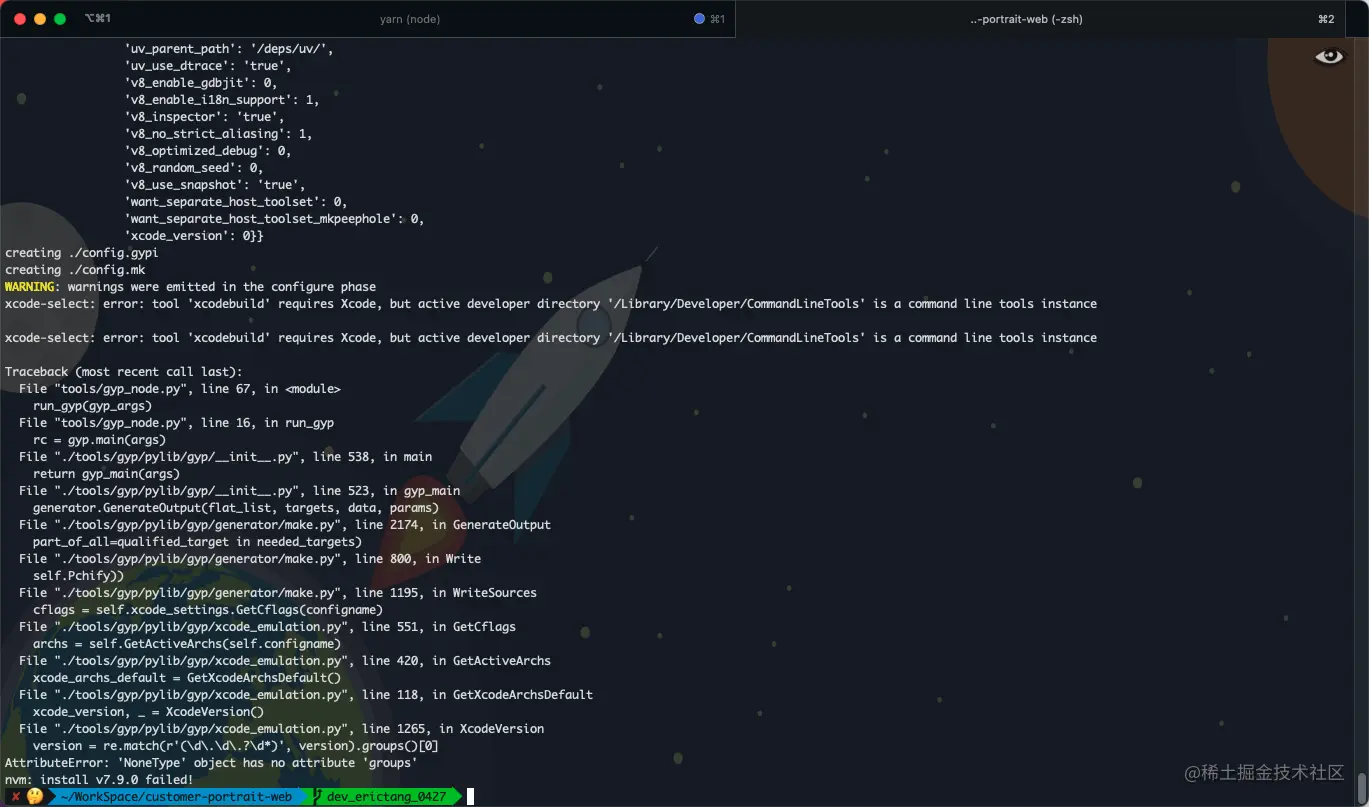
Task: Click the 'v8_inspector': 'true' line
Action: 204,117
